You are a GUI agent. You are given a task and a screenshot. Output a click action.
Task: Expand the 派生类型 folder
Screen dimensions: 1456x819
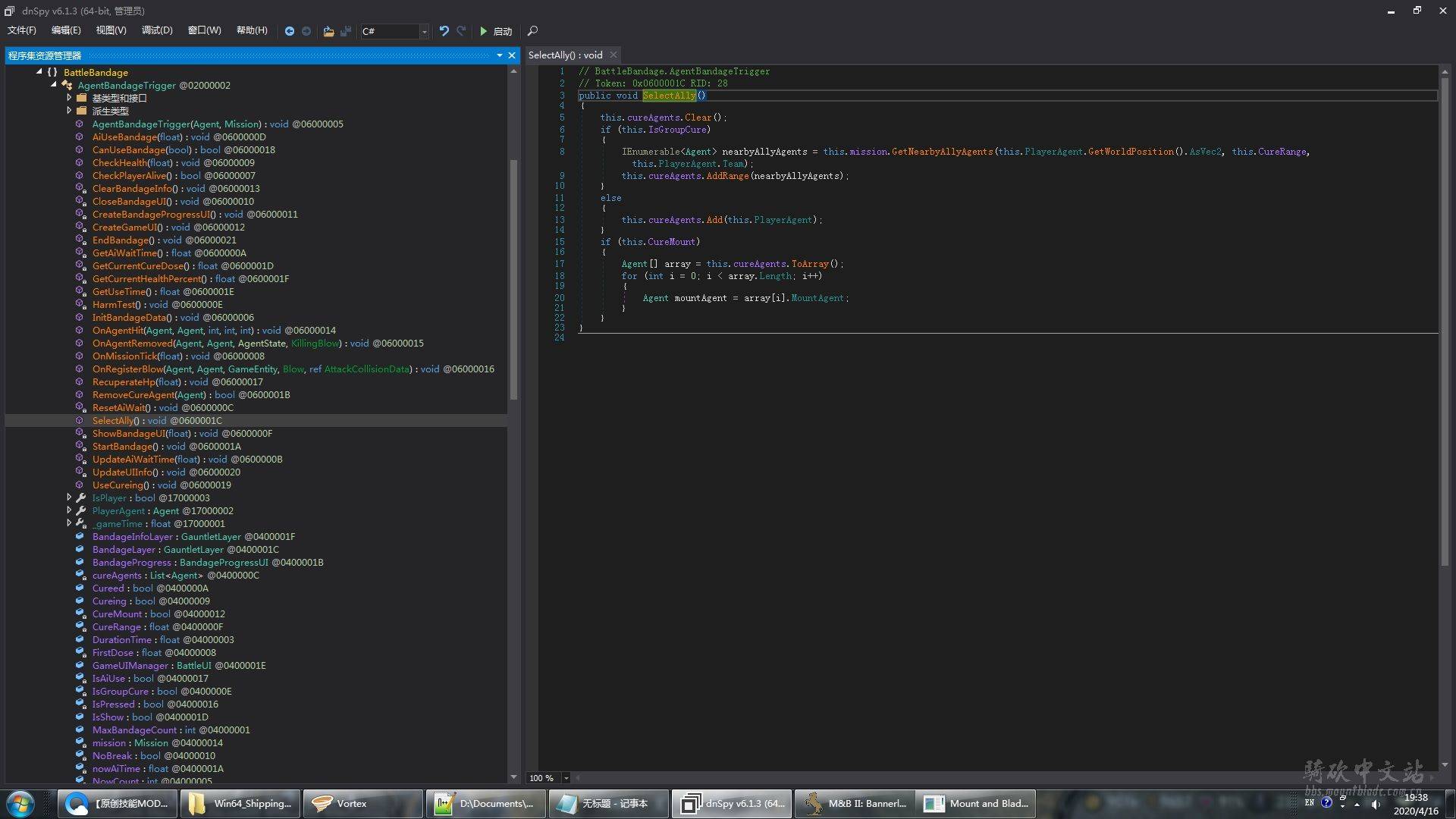[x=69, y=111]
